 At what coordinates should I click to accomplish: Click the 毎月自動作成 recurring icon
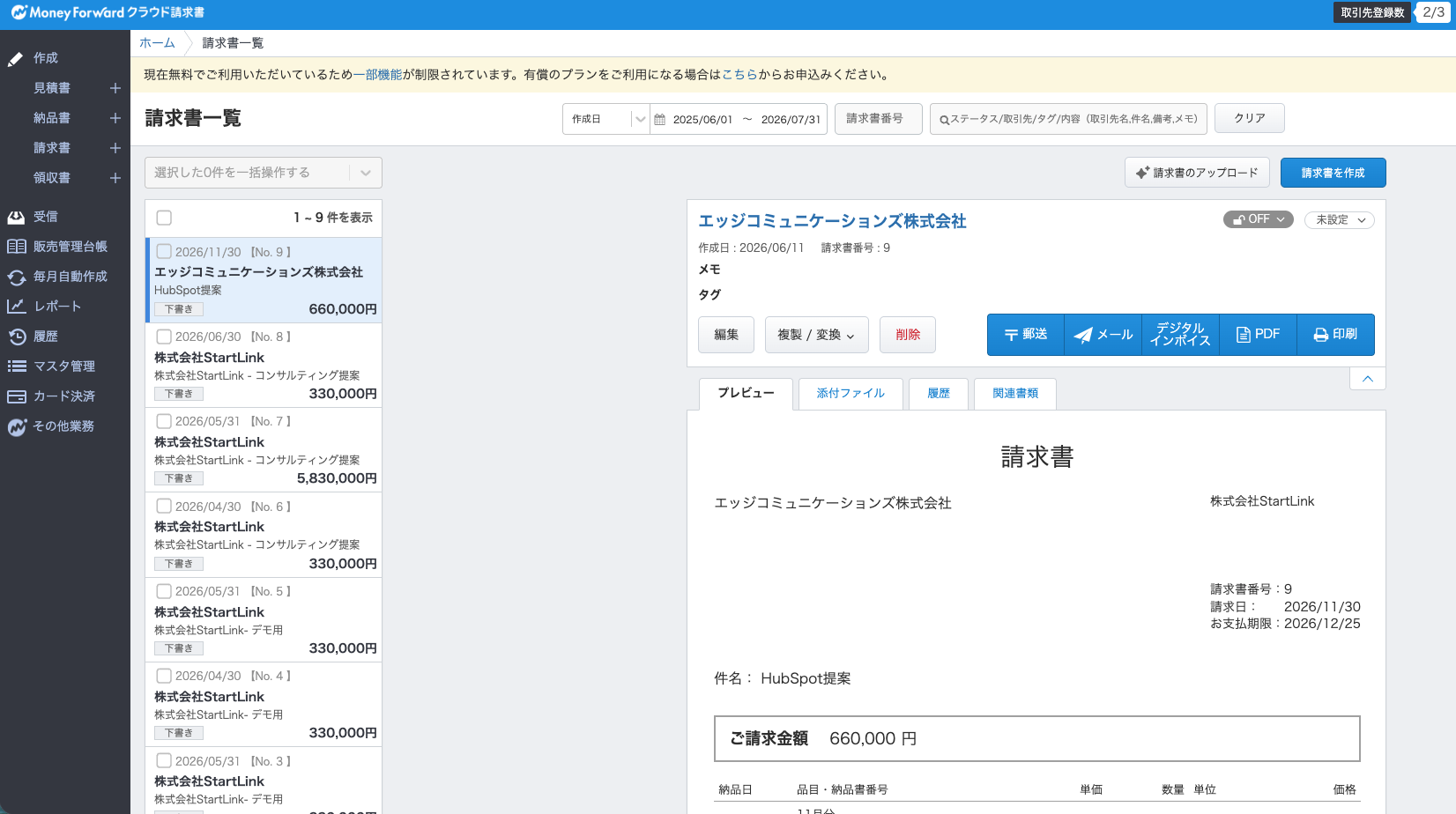coord(16,277)
